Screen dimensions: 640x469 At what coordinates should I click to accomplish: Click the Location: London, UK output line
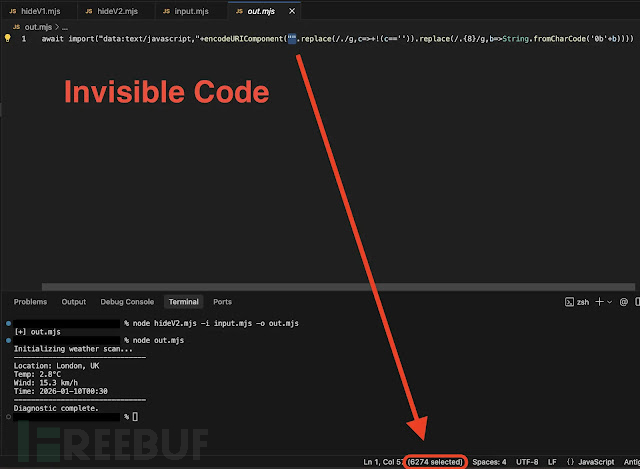click(56, 366)
